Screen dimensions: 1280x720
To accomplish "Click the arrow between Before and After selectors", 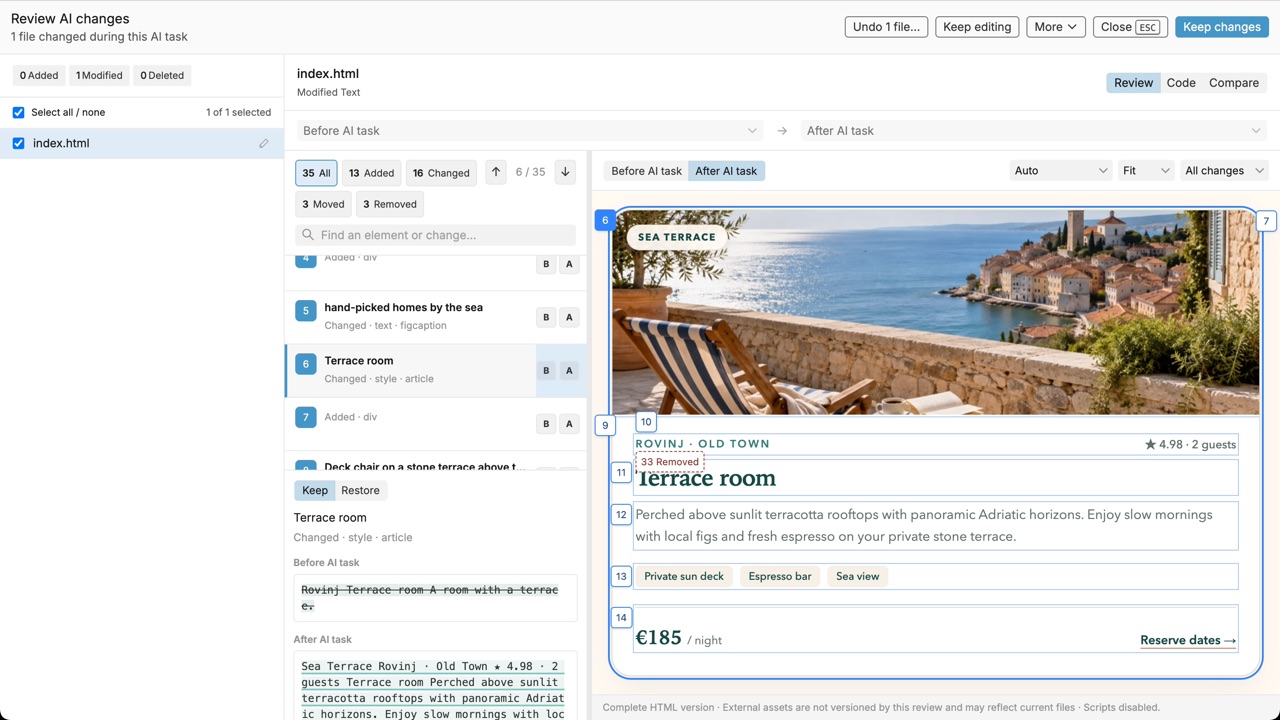I will [x=782, y=131].
